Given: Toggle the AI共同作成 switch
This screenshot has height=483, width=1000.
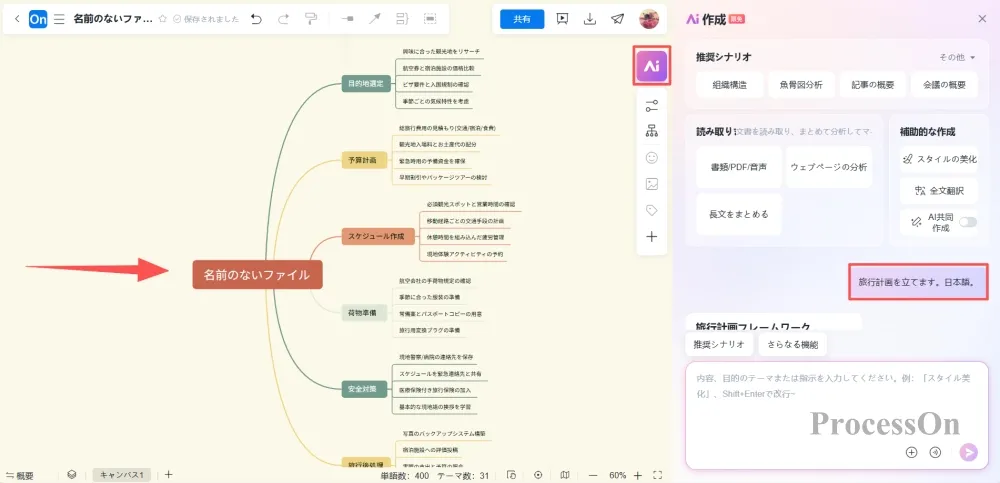Looking at the screenshot, I should coord(967,222).
